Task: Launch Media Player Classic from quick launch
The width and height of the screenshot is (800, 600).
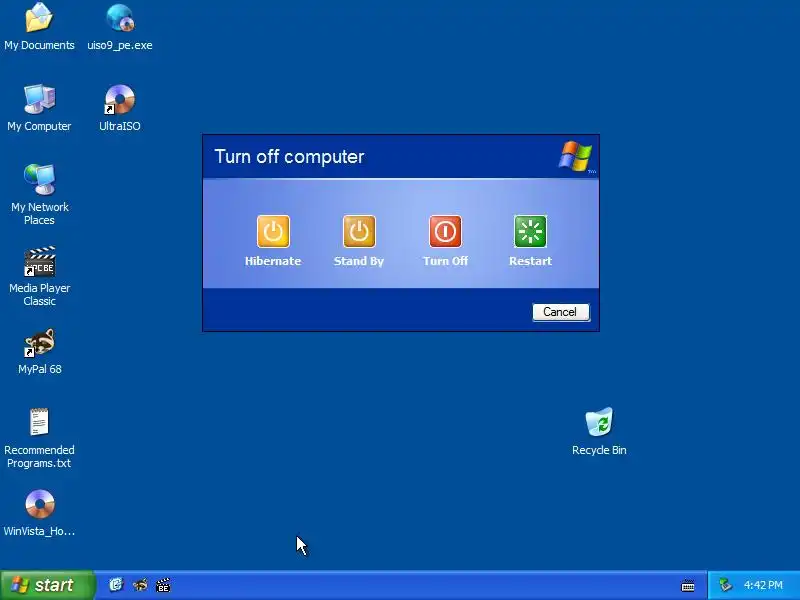Action: coord(163,585)
